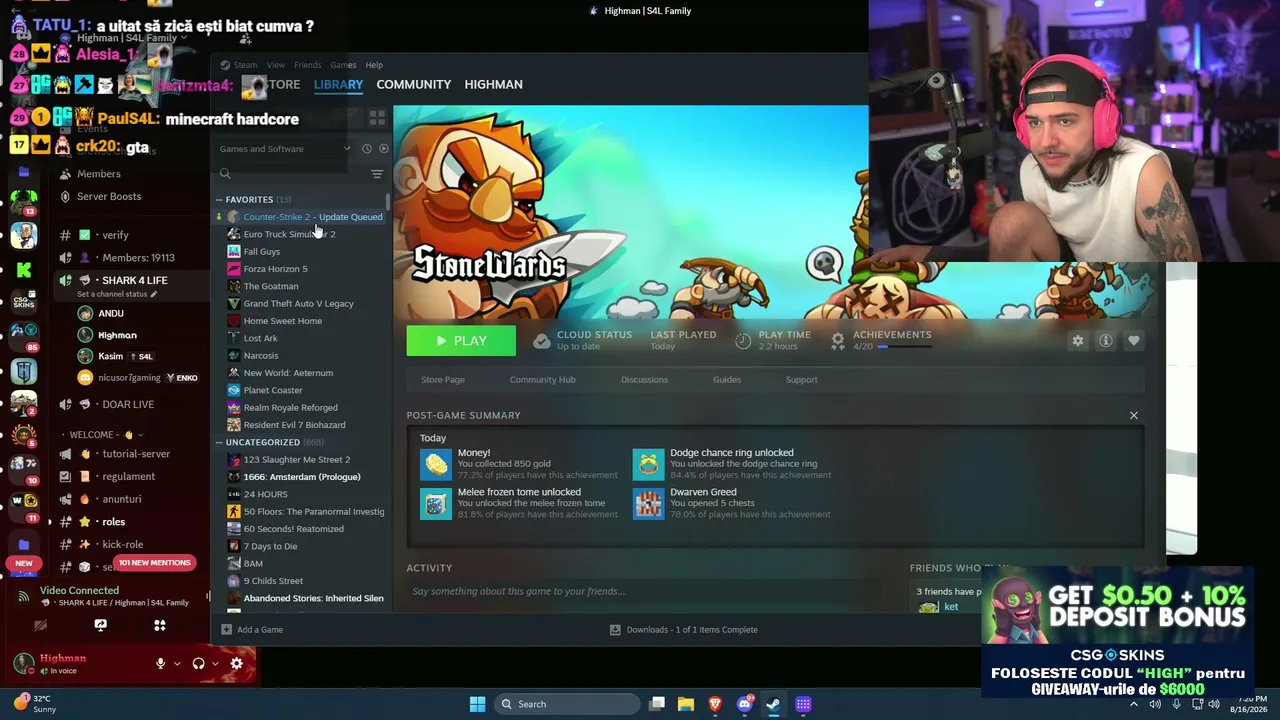1280x720 pixels.
Task: Deafen headphones in Discord user panel
Action: 198,663
